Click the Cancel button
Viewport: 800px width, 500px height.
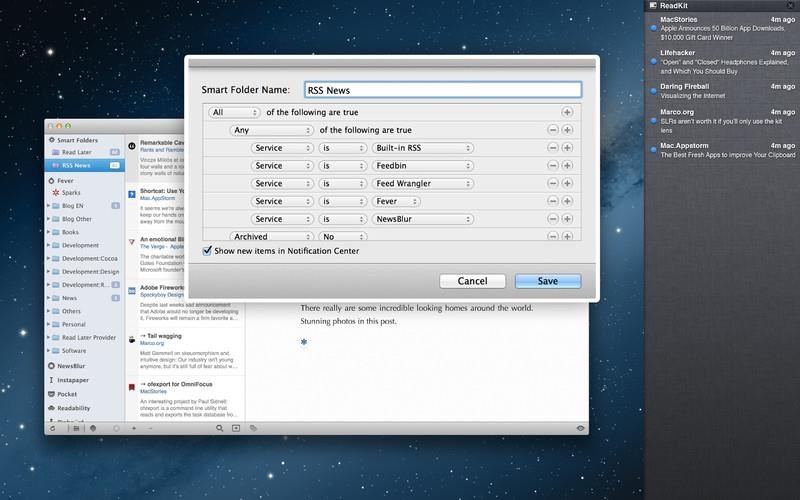(472, 281)
